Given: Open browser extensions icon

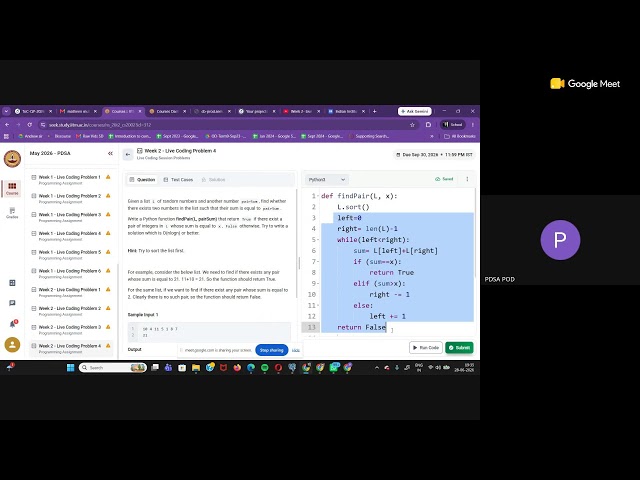Looking at the screenshot, I should tap(428, 125).
